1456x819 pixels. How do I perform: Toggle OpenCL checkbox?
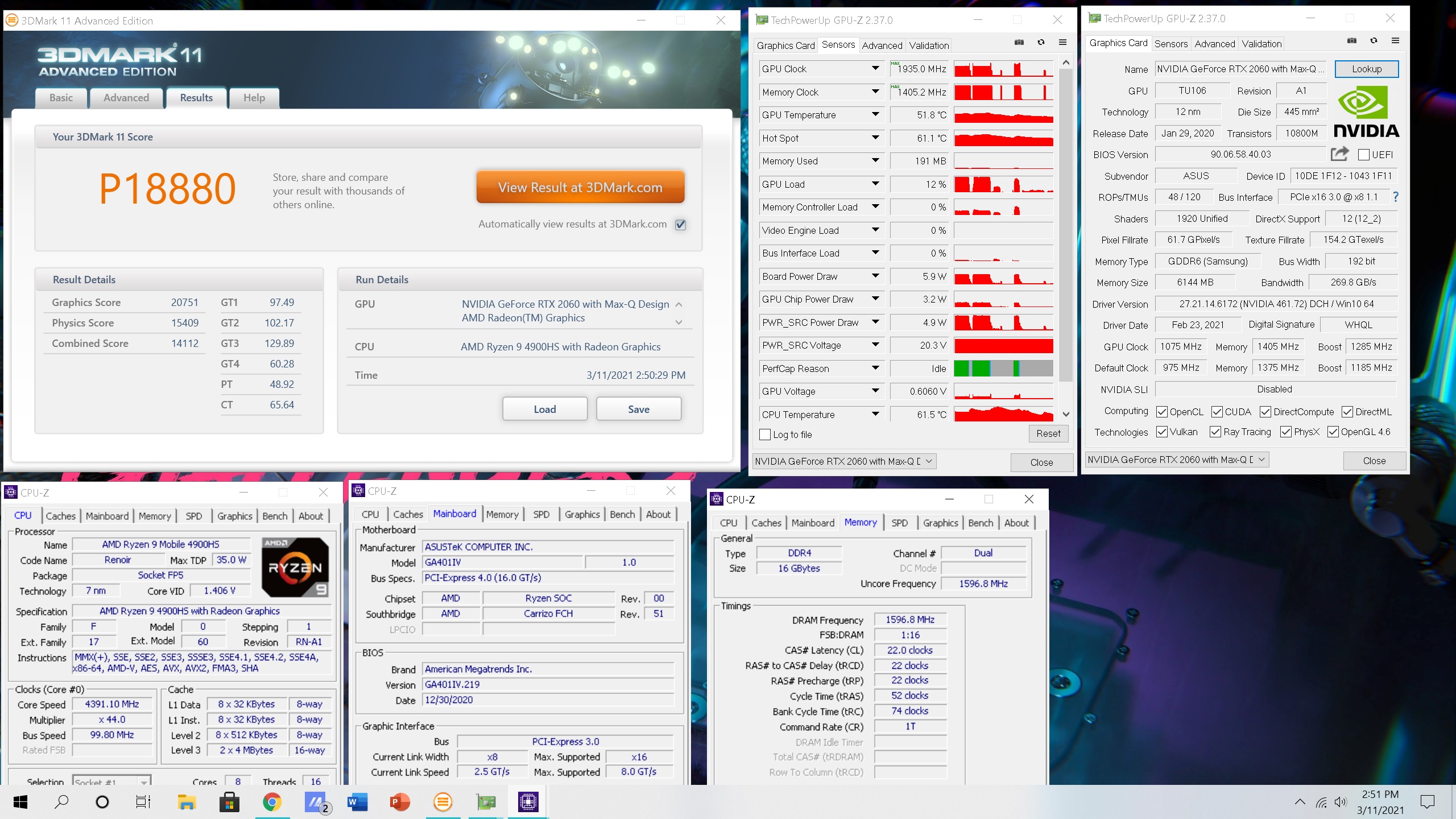(x=1163, y=412)
